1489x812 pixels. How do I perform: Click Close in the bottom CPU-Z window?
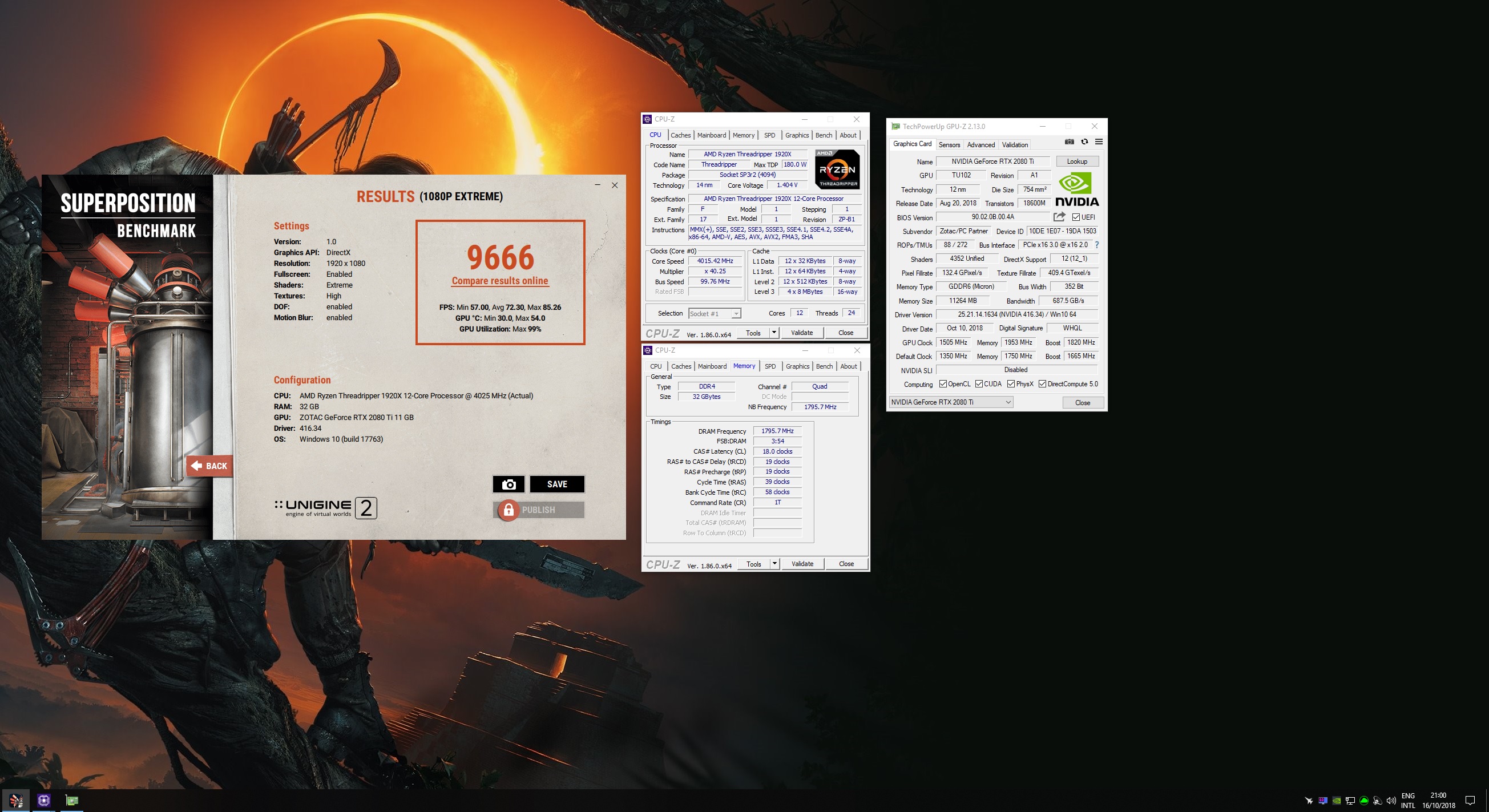(846, 563)
